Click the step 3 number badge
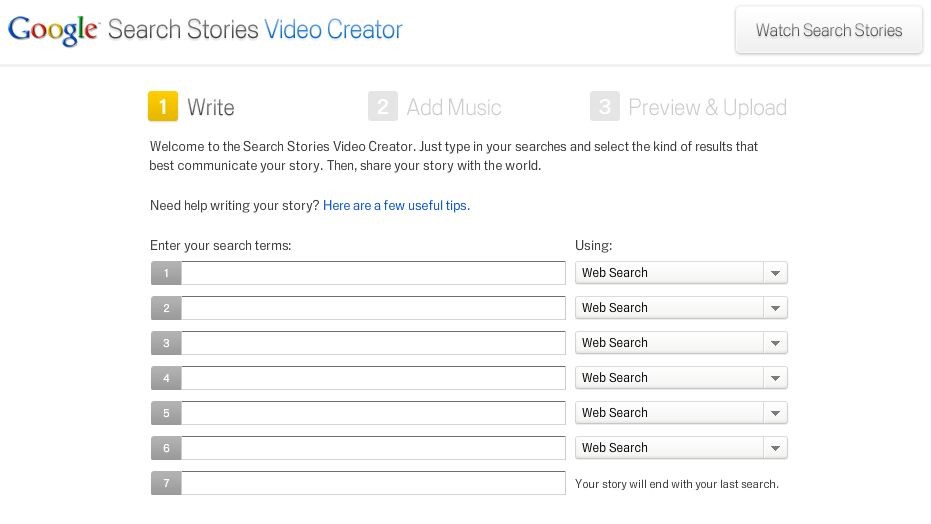 point(604,106)
